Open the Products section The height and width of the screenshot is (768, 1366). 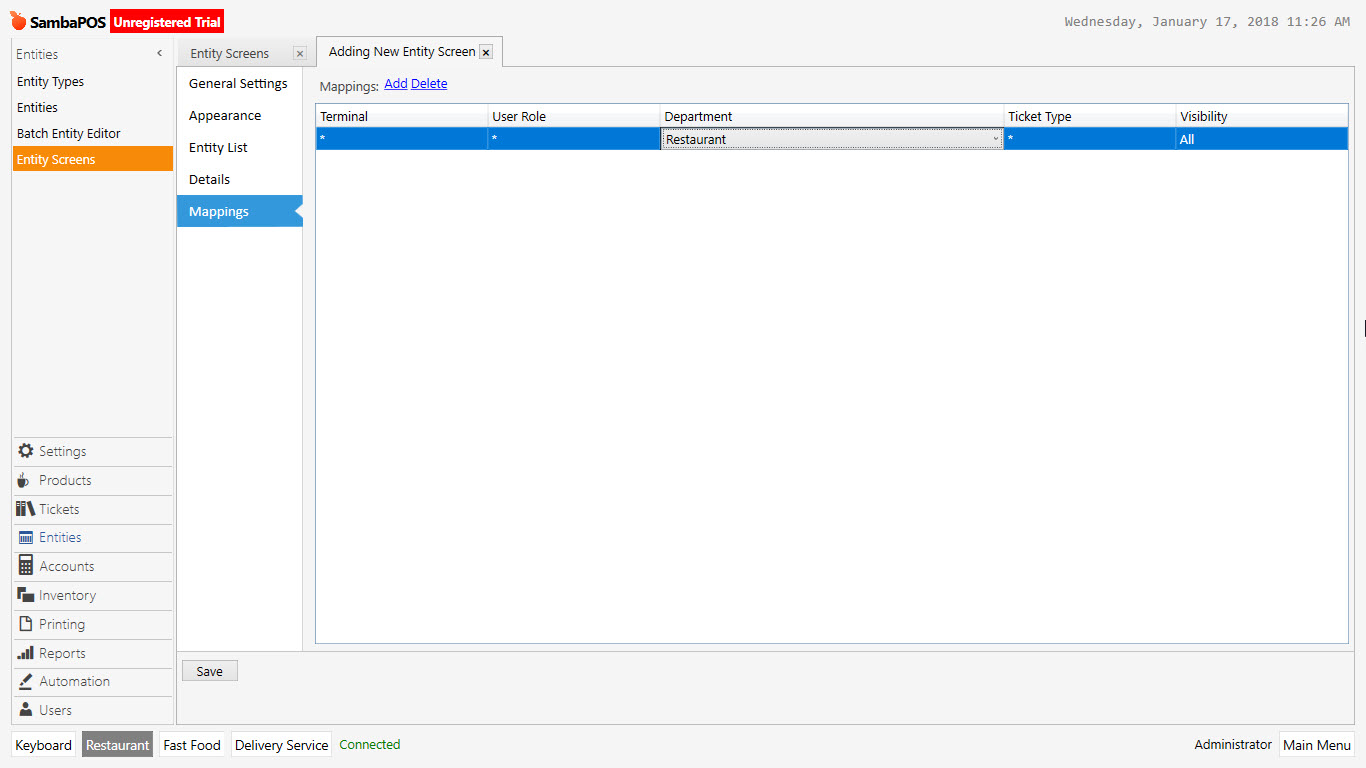click(x=62, y=480)
